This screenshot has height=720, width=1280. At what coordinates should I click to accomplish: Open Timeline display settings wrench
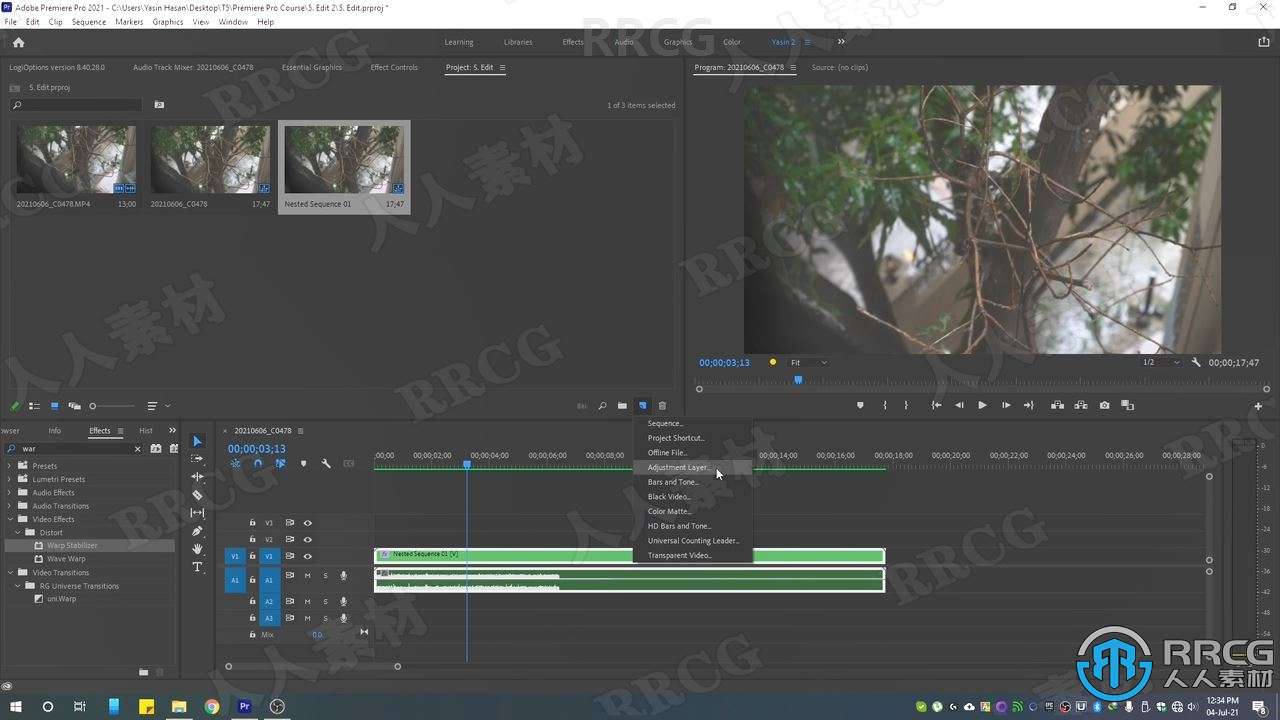pyautogui.click(x=326, y=464)
